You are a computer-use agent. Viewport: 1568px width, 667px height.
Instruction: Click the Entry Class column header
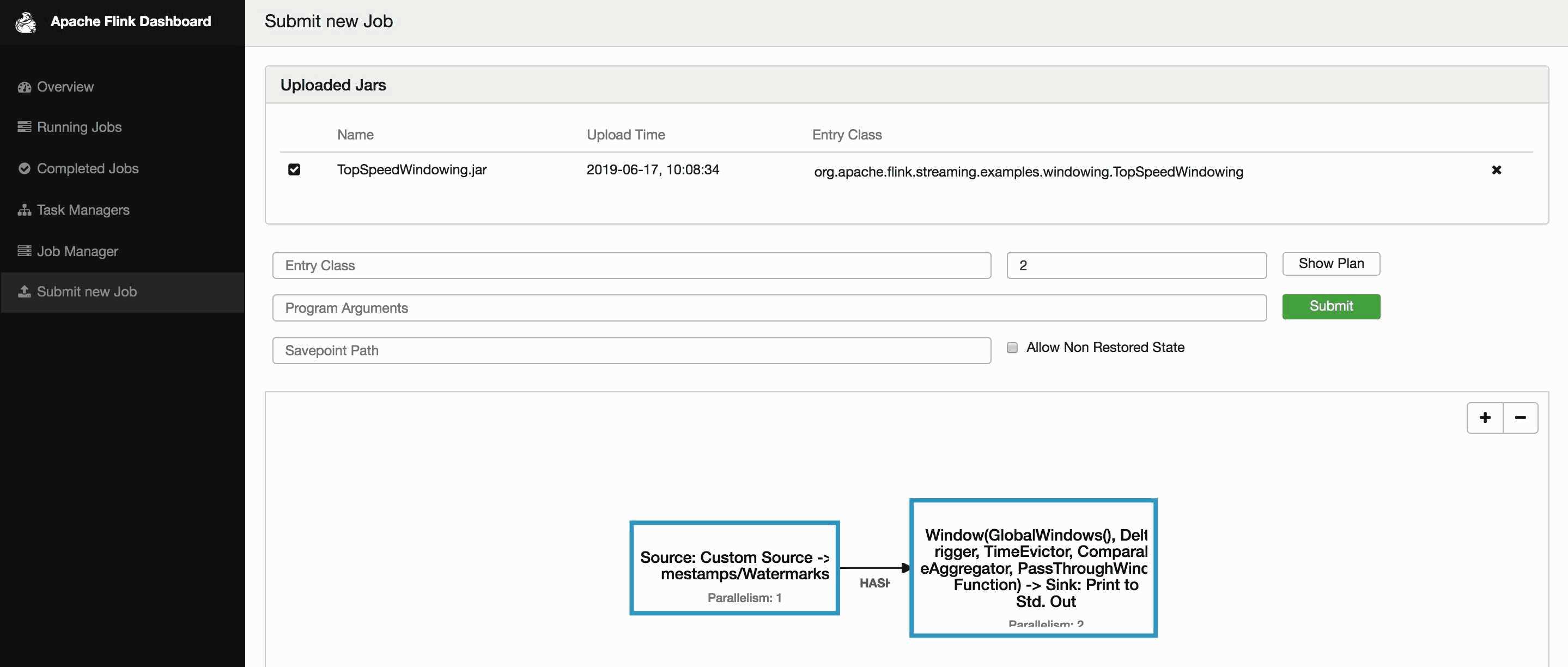tap(847, 135)
